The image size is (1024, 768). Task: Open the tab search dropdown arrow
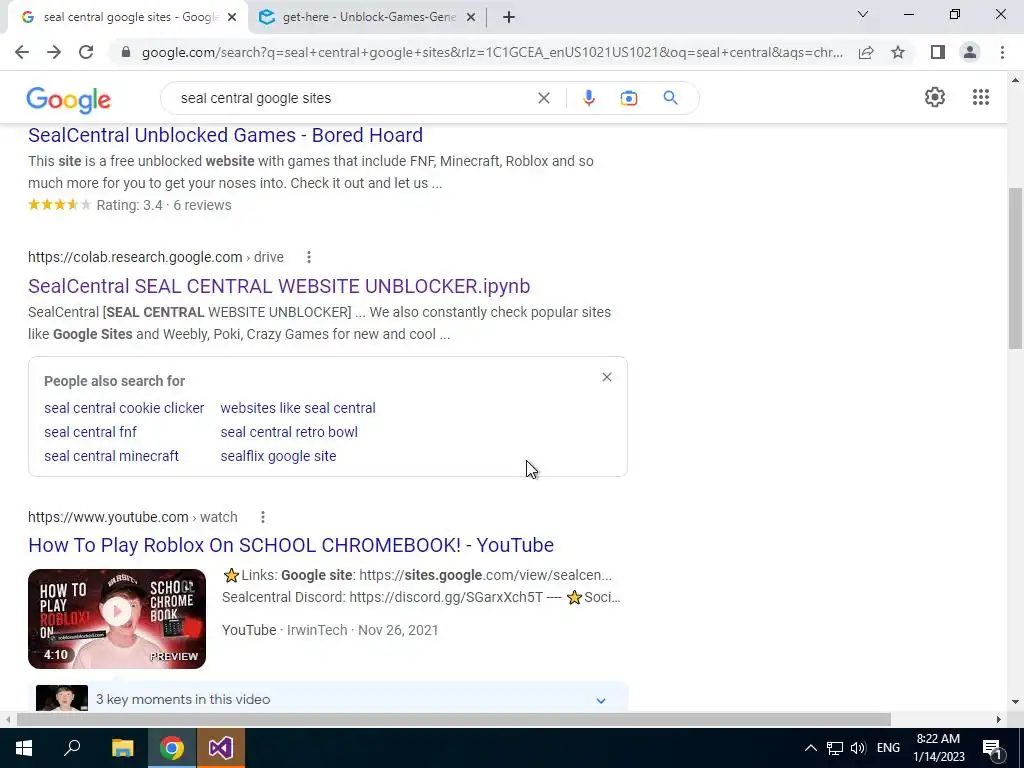tap(863, 14)
